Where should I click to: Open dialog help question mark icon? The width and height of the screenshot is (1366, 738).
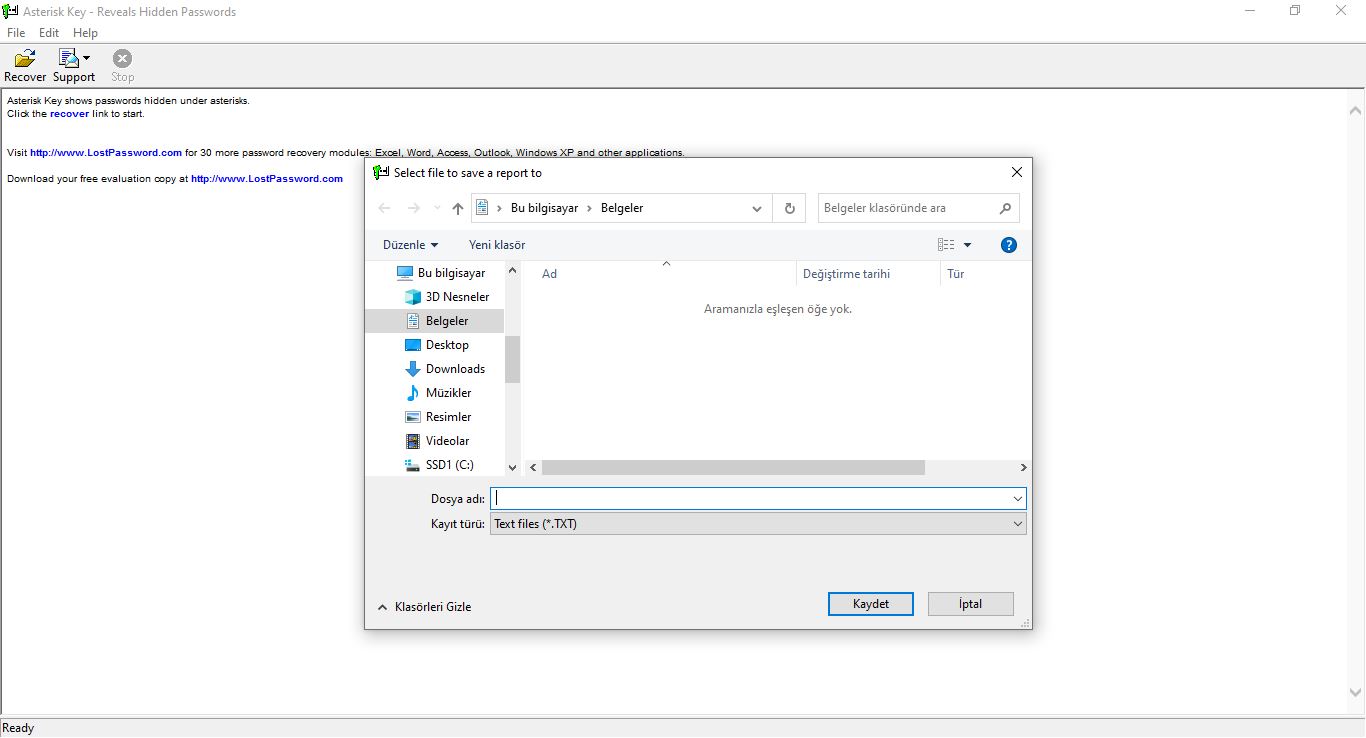coord(1008,245)
